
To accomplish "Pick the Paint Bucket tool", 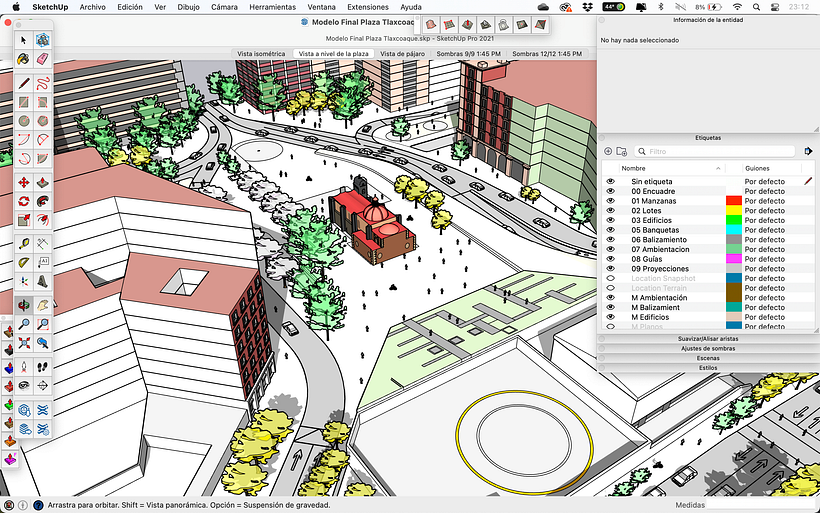I will (24, 59).
